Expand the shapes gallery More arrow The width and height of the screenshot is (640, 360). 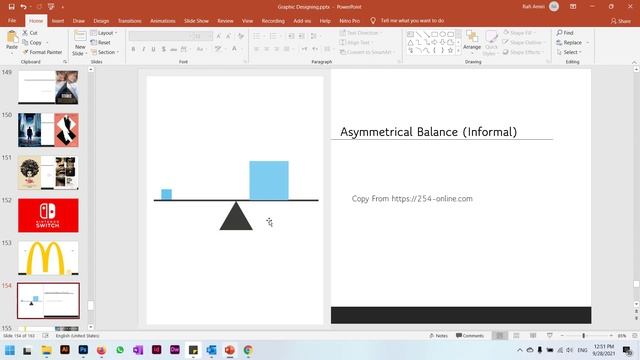coord(458,50)
